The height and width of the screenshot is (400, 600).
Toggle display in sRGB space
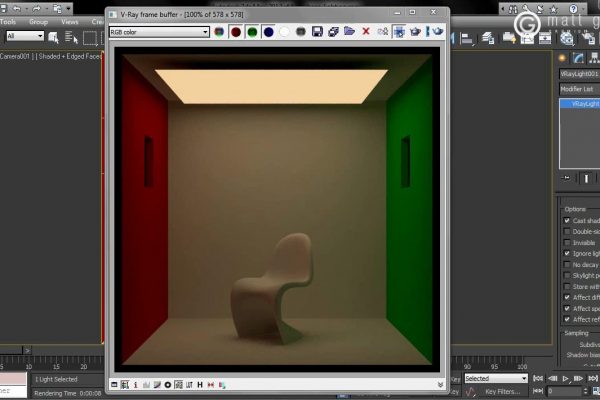click(x=178, y=385)
